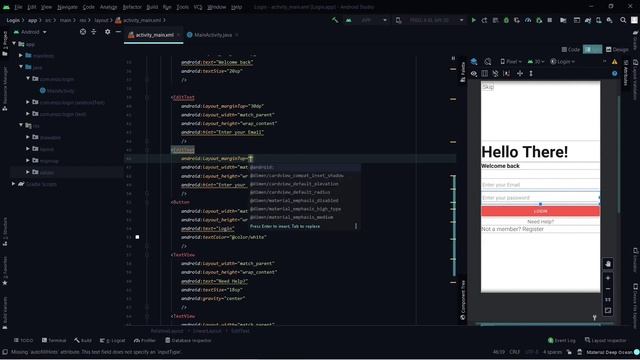Open the Profiler tool window
The image size is (640, 360).
click(x=145, y=340)
